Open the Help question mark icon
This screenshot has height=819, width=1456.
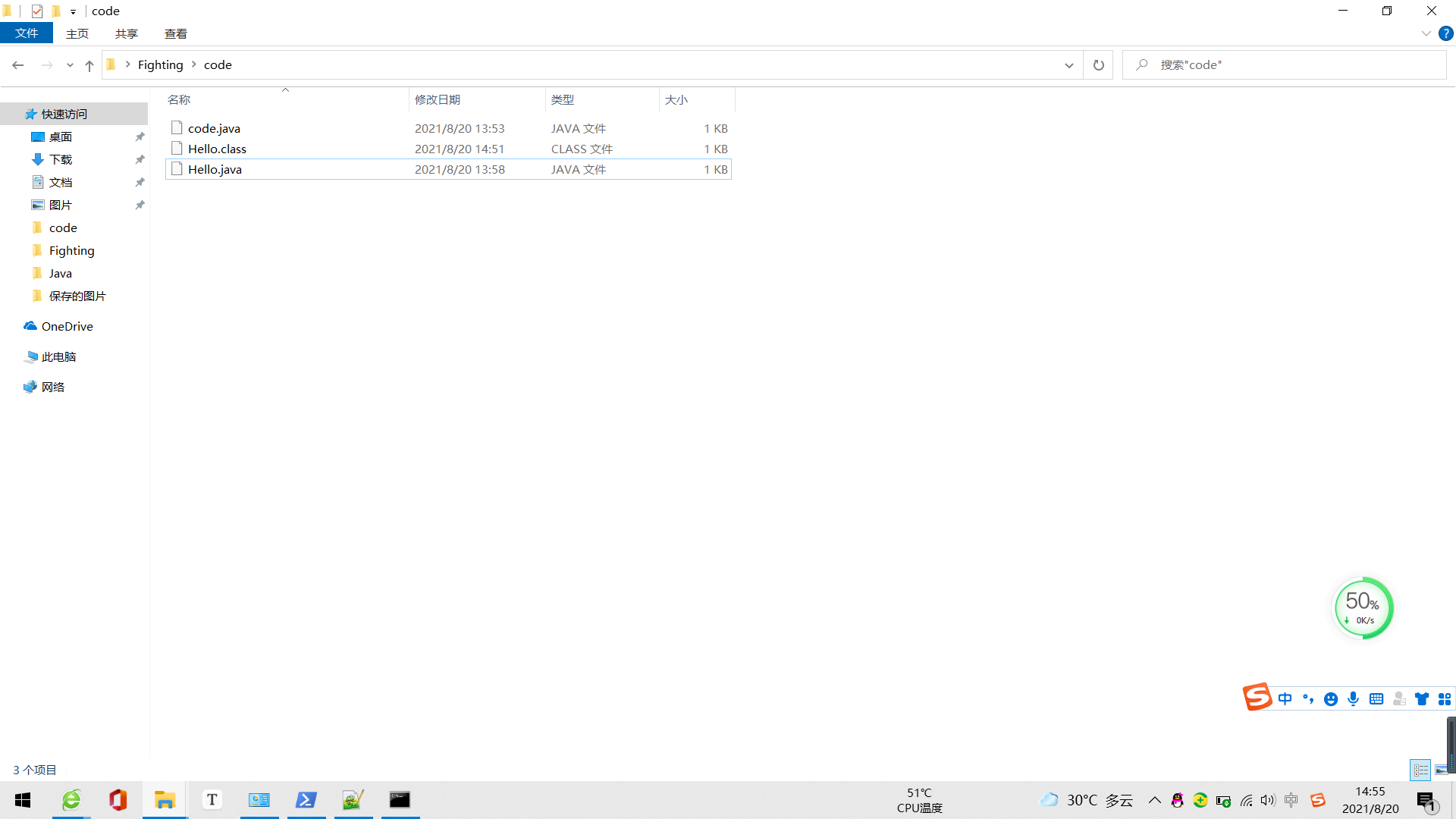tap(1445, 33)
